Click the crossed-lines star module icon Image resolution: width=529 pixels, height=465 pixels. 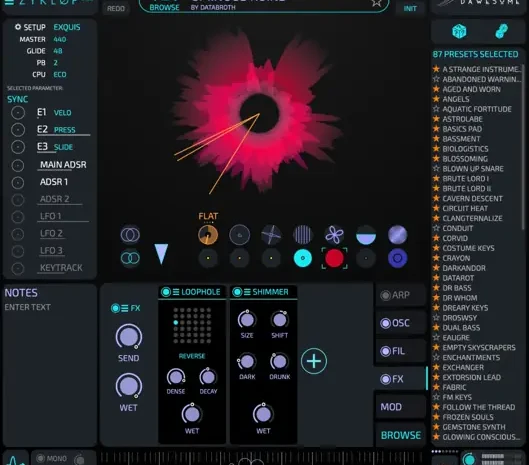[271, 235]
